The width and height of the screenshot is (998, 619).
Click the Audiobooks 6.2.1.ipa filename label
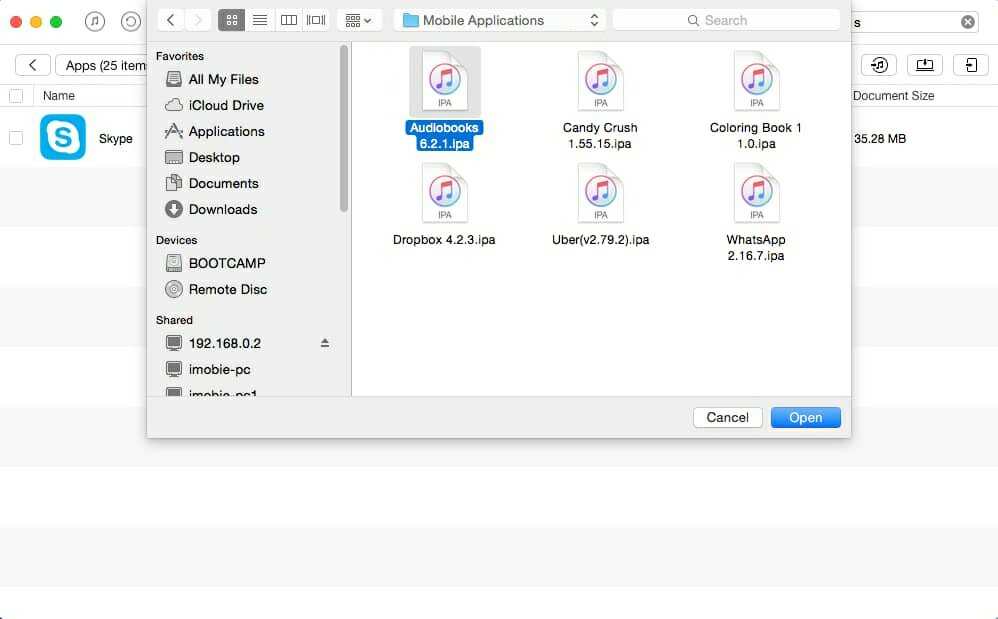(444, 136)
